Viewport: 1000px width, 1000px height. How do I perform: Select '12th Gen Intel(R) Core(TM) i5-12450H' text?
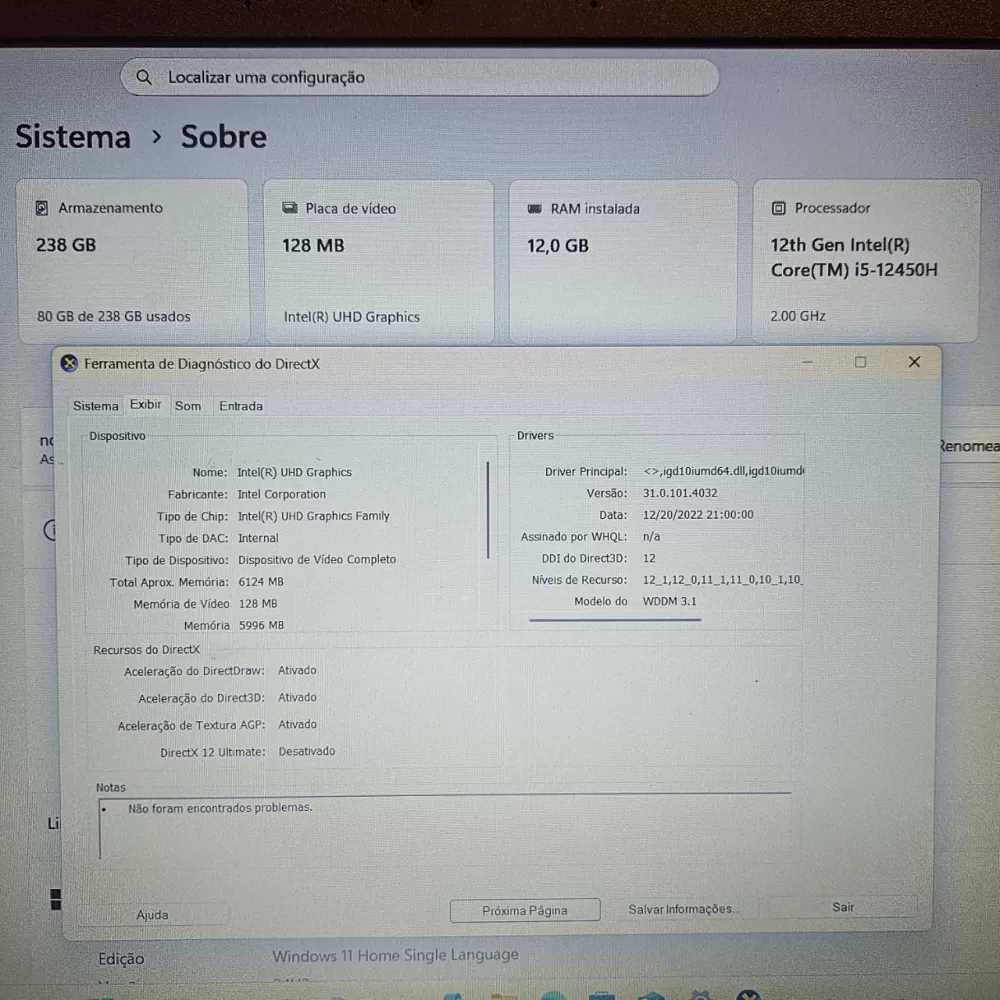pos(854,258)
